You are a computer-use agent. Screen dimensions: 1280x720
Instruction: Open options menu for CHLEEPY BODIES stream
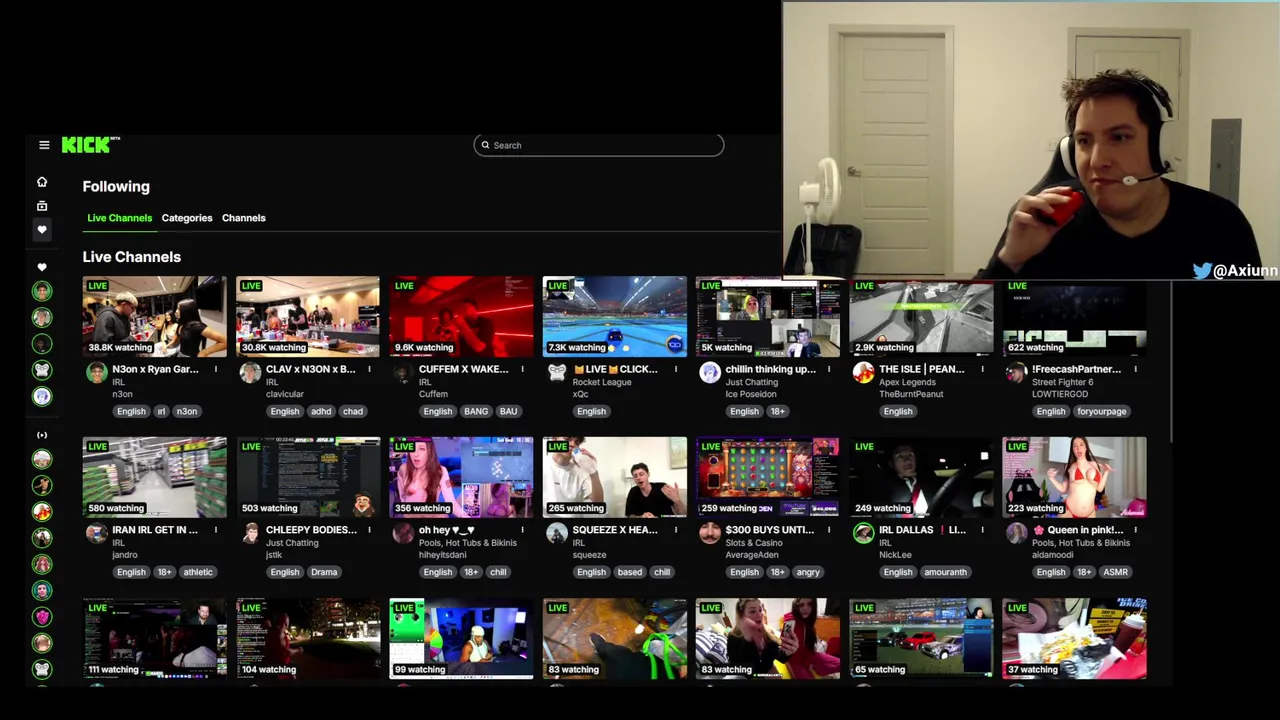[369, 530]
